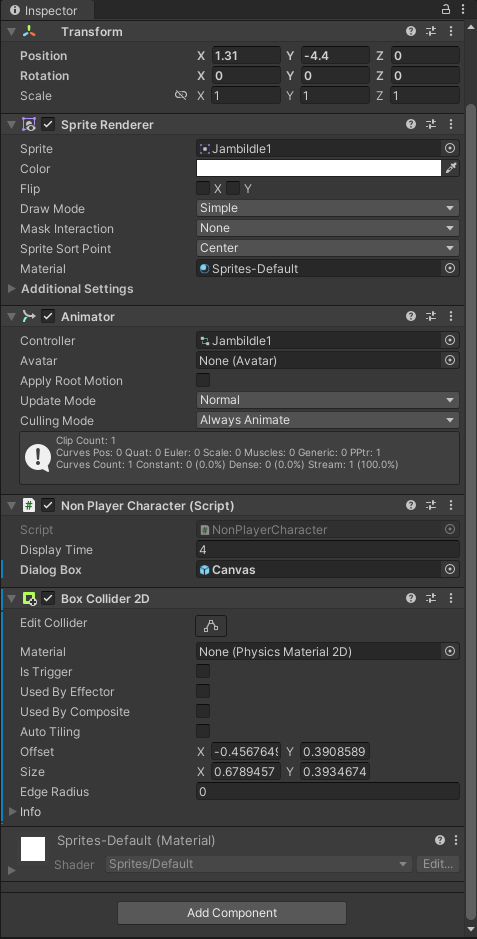Toggle constrained proportions link icon on Scale
The height and width of the screenshot is (939, 477).
[181, 95]
